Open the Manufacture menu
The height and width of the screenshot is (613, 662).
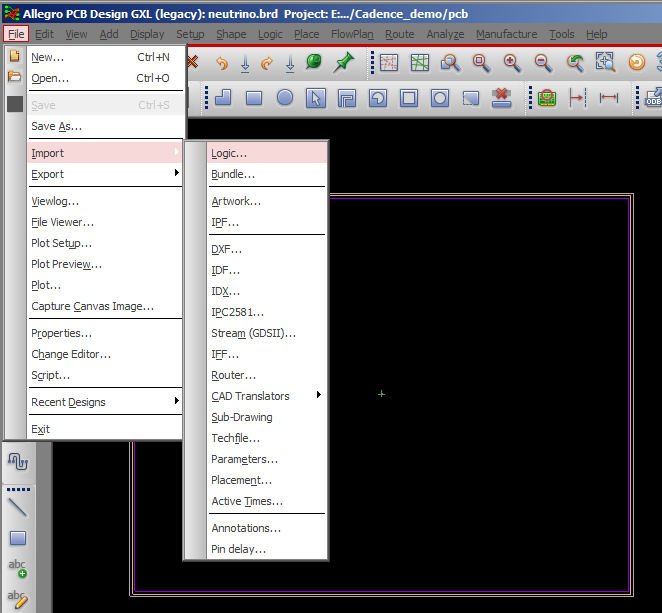pos(507,34)
